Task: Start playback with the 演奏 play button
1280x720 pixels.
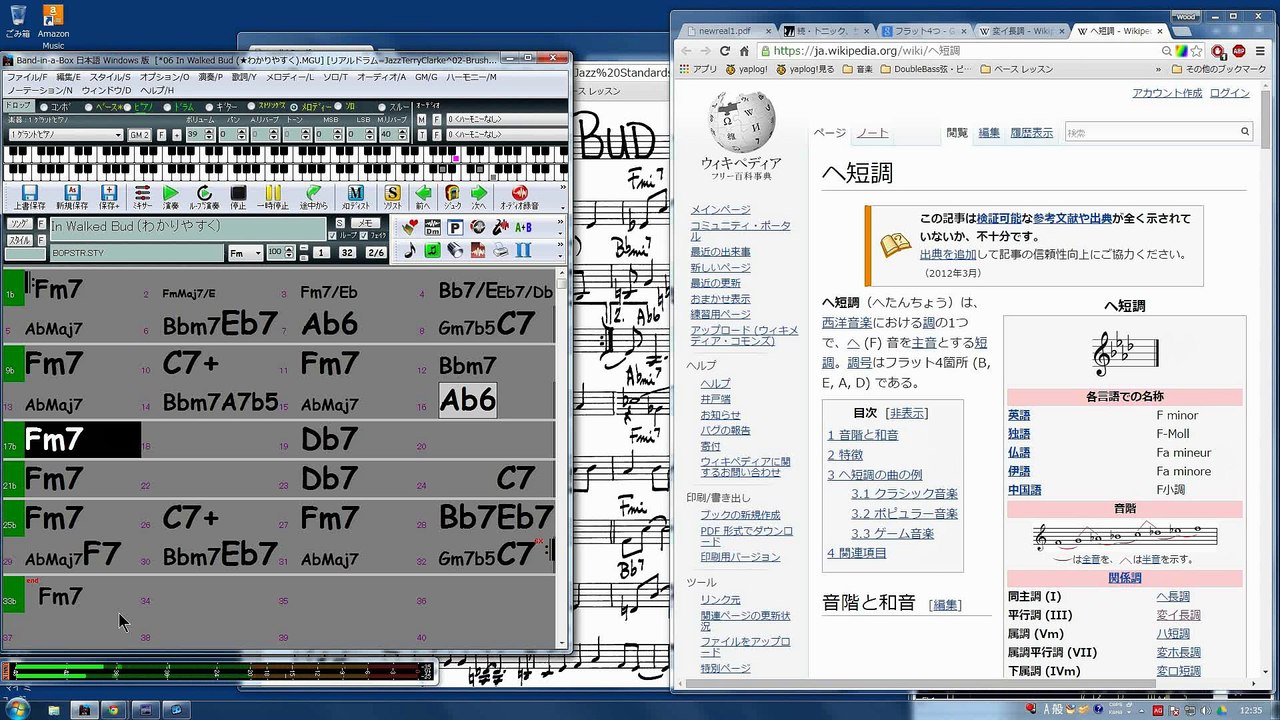Action: coord(171,197)
